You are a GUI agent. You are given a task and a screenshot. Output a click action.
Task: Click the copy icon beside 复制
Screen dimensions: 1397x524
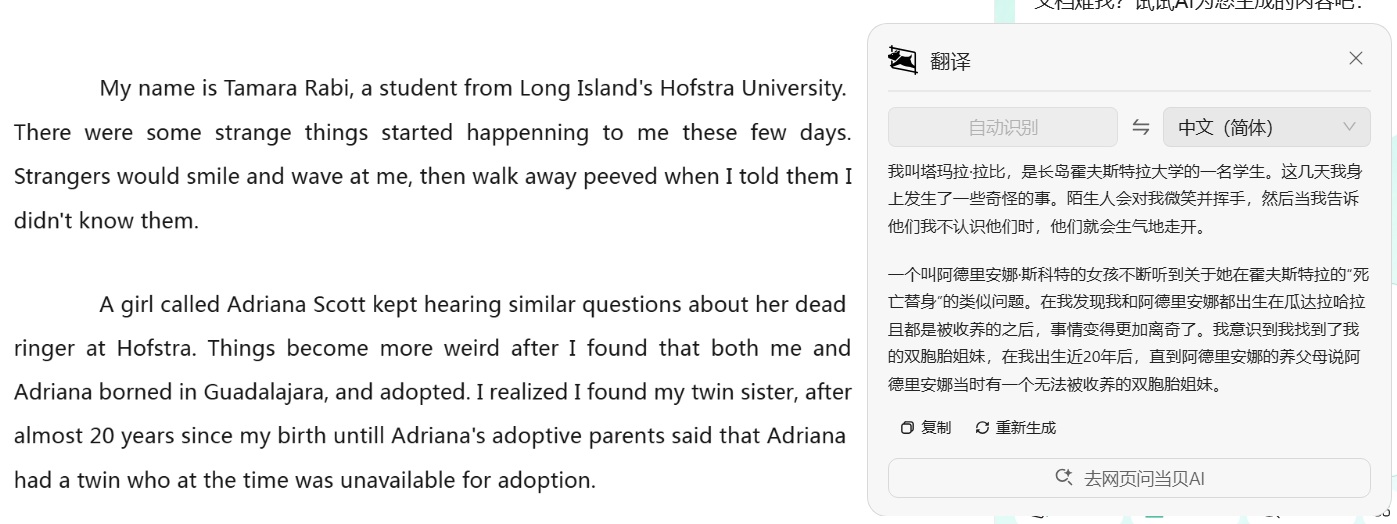pyautogui.click(x=907, y=428)
